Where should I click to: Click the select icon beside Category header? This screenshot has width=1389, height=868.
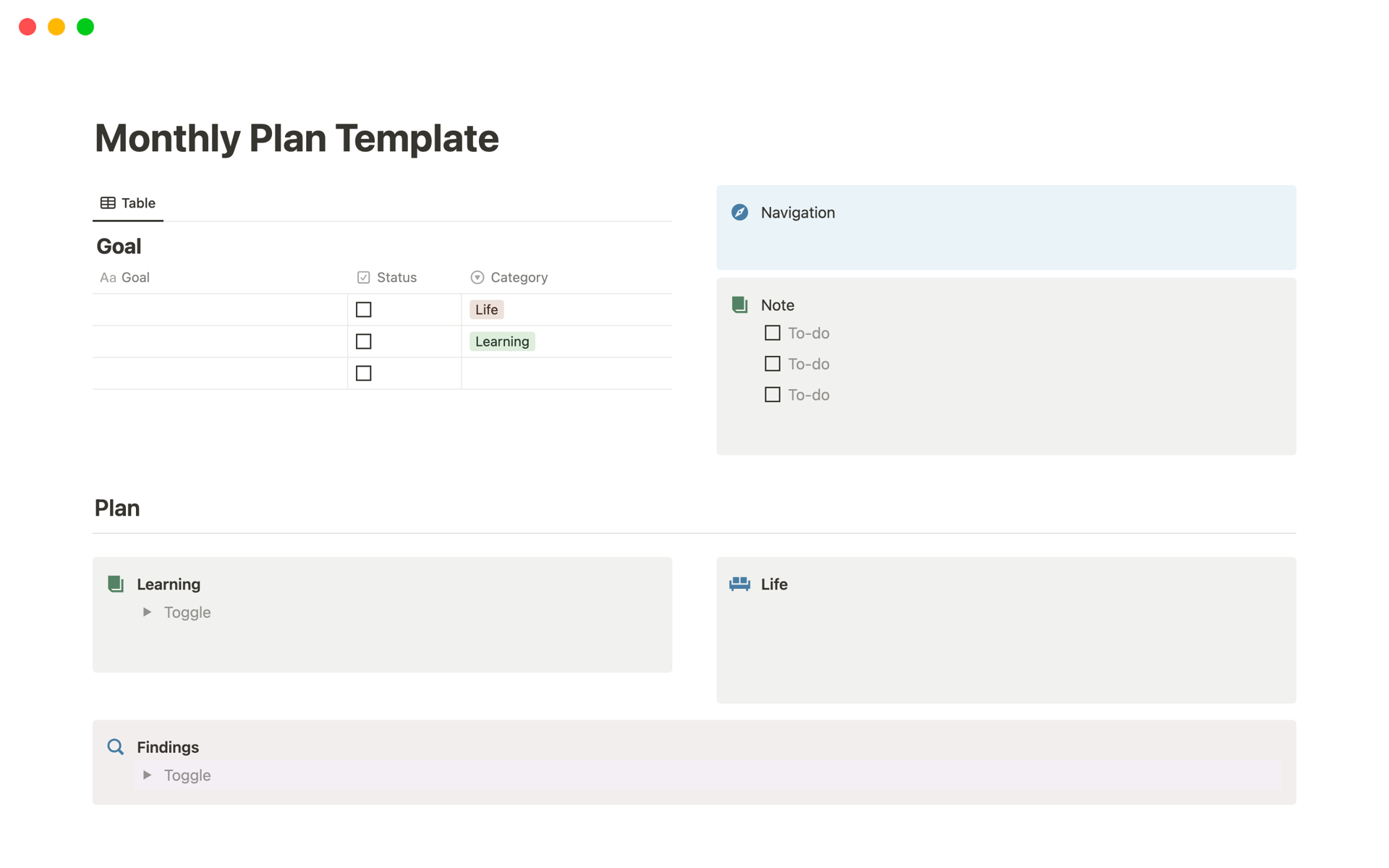click(477, 277)
